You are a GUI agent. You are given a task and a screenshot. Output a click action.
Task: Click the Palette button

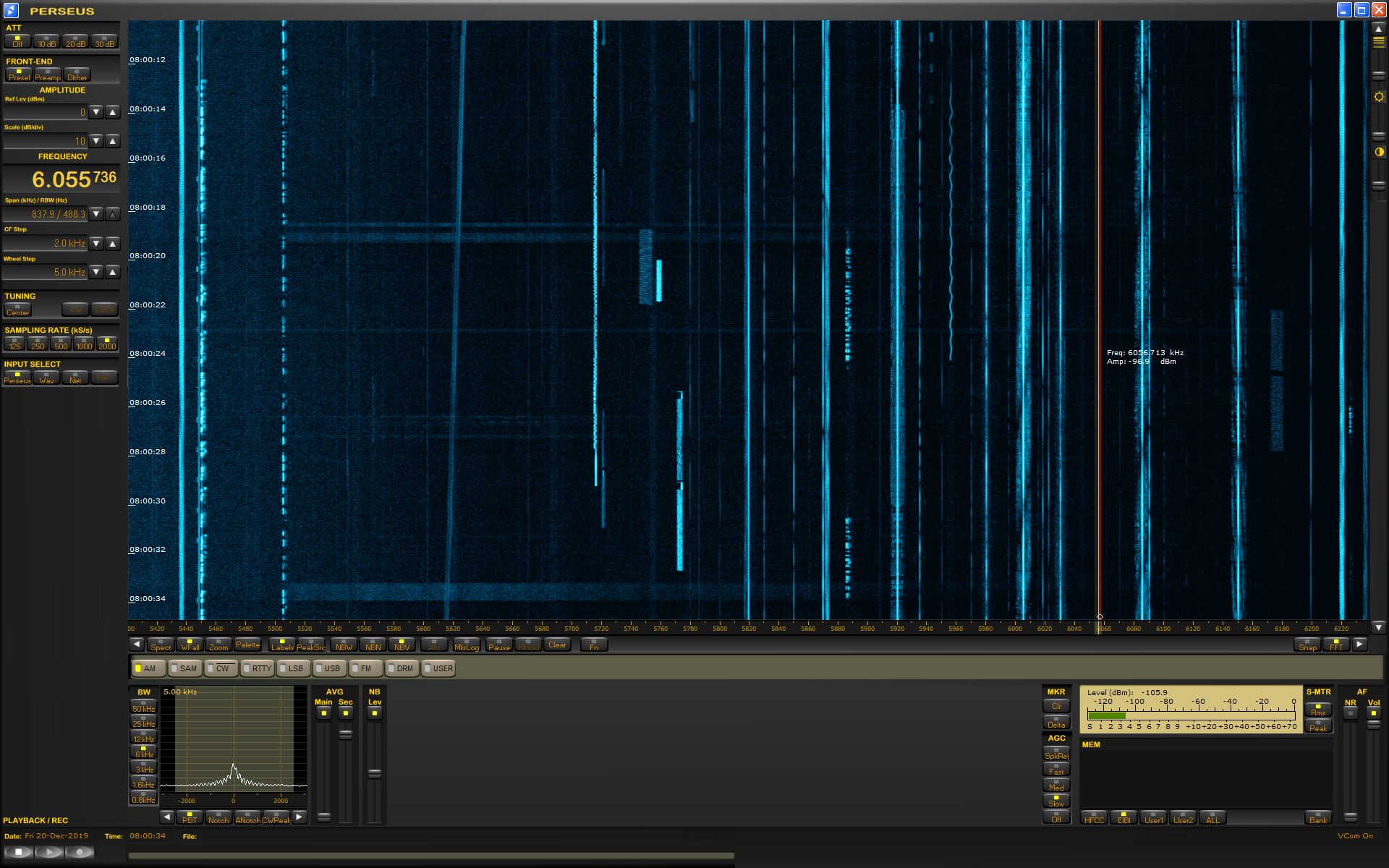(247, 644)
